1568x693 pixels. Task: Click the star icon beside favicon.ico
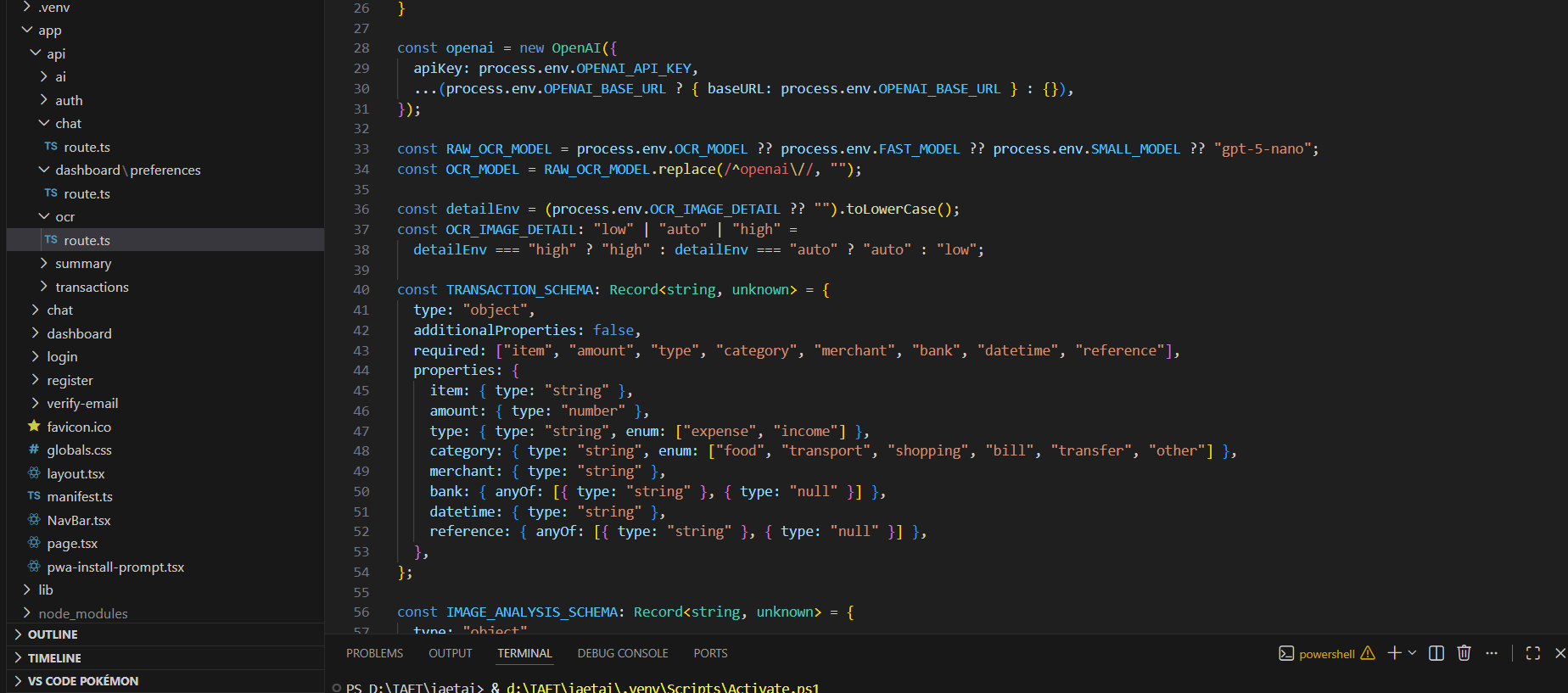click(x=34, y=426)
